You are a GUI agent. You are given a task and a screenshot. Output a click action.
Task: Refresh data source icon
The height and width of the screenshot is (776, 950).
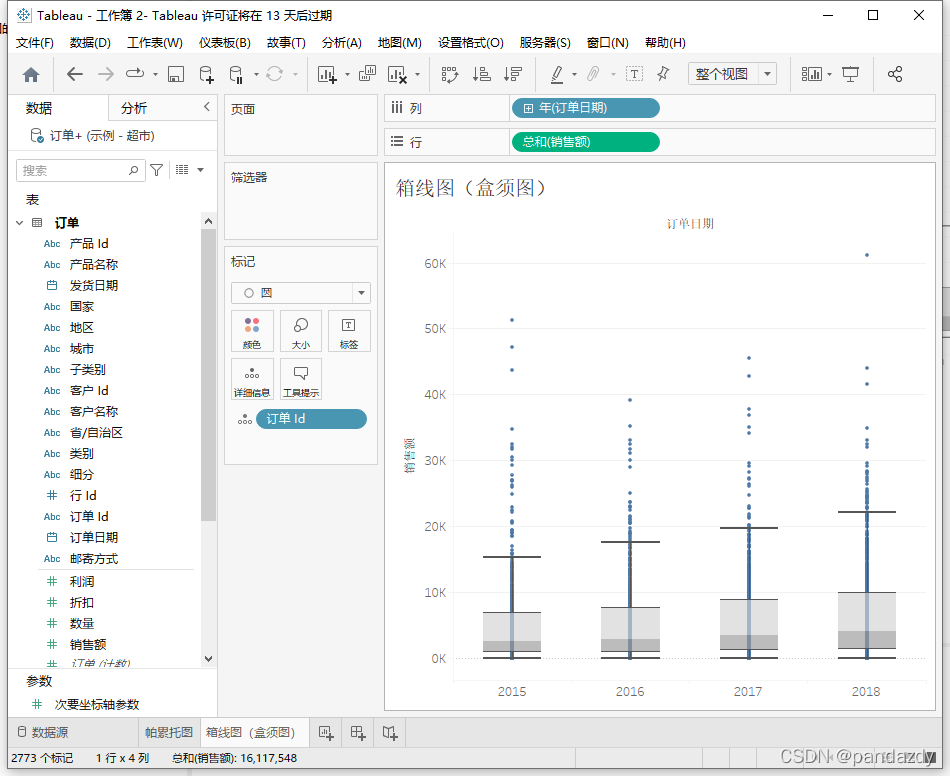pyautogui.click(x=274, y=75)
